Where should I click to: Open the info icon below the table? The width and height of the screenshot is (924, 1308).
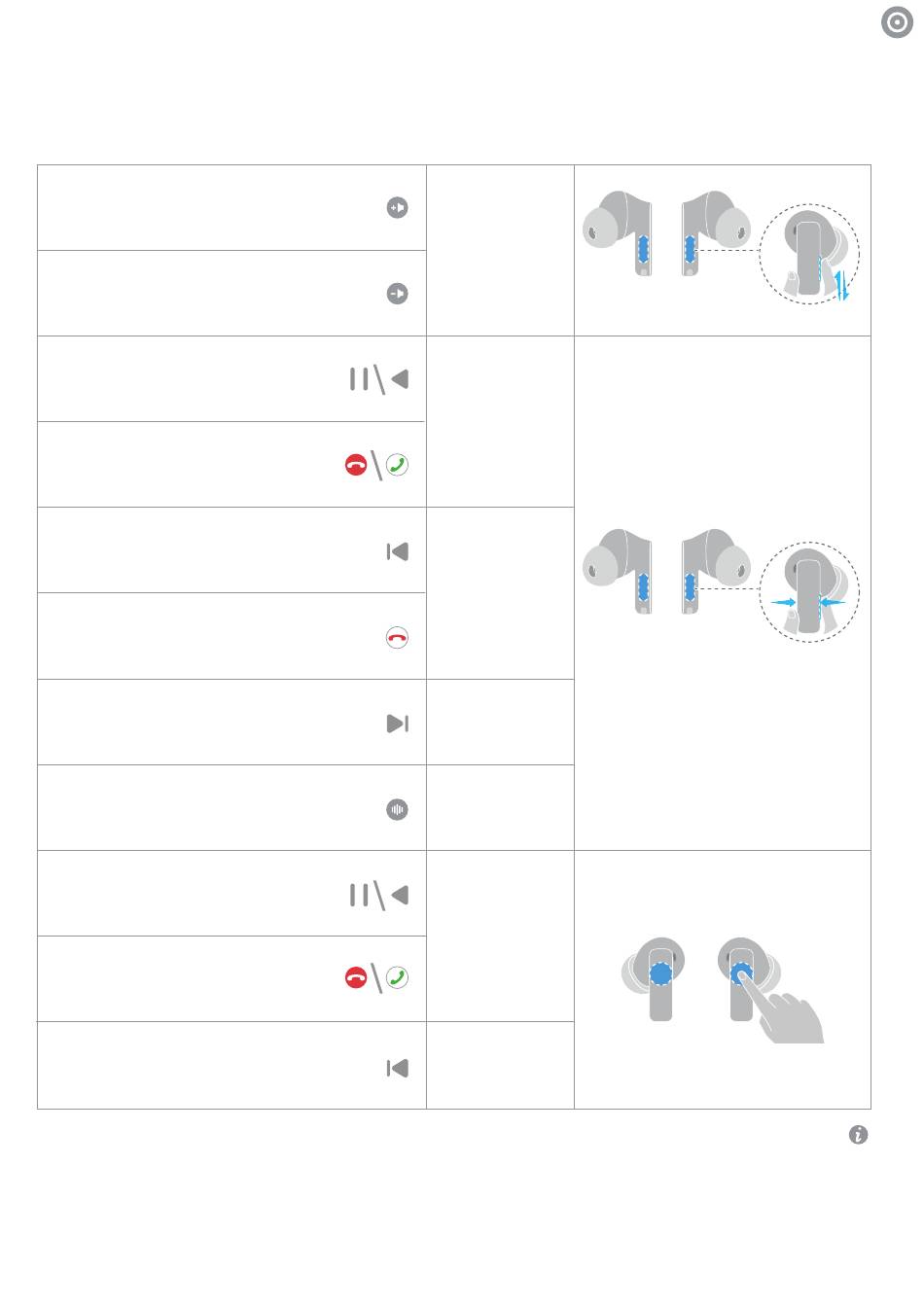point(858,1135)
